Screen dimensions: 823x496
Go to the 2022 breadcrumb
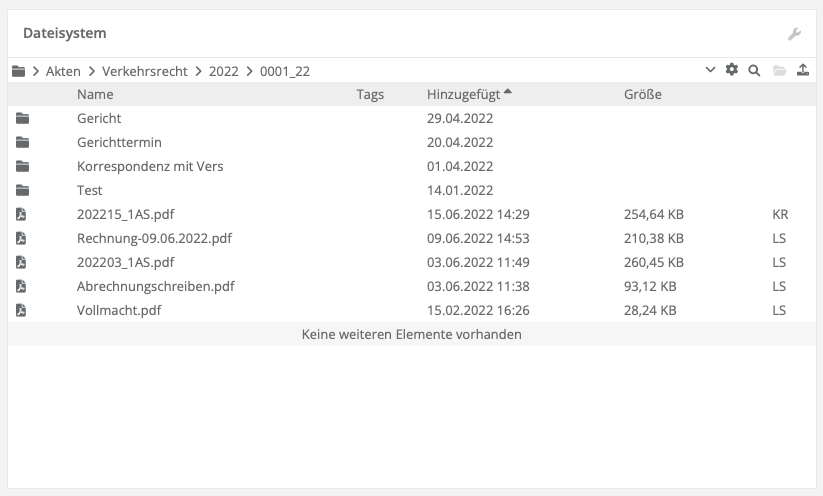click(224, 71)
